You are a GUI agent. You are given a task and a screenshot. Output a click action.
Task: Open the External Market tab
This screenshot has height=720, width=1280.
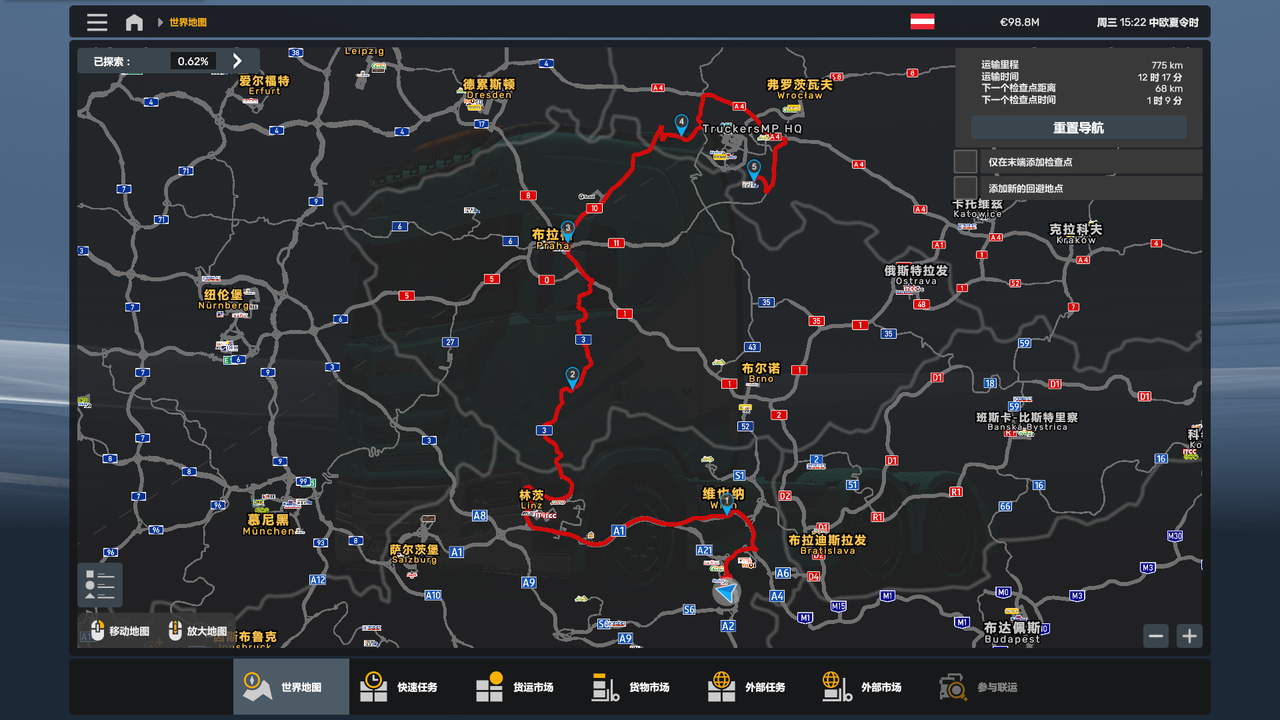[x=871, y=687]
